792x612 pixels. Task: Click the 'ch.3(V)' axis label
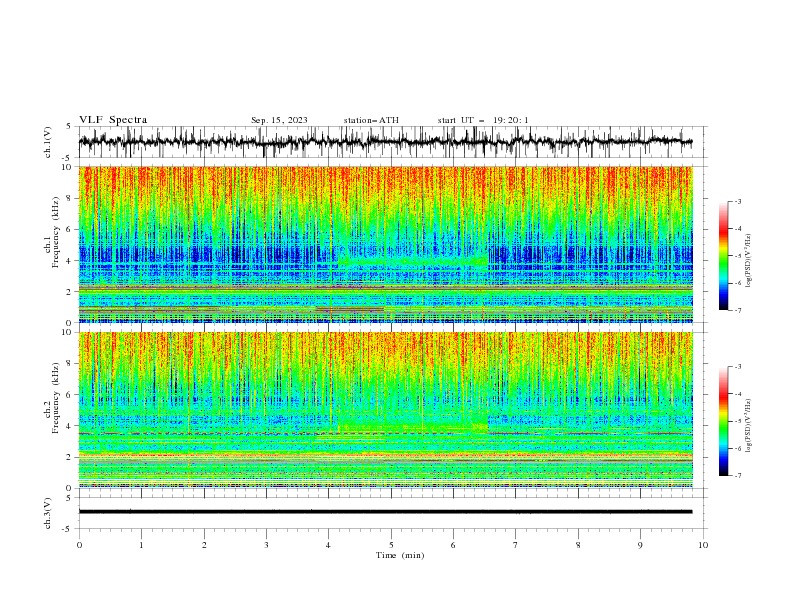(48, 513)
